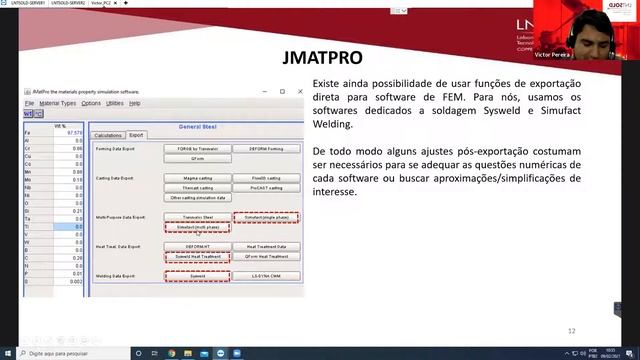640x360 pixels.
Task: Open the Help menu
Action: click(x=135, y=103)
